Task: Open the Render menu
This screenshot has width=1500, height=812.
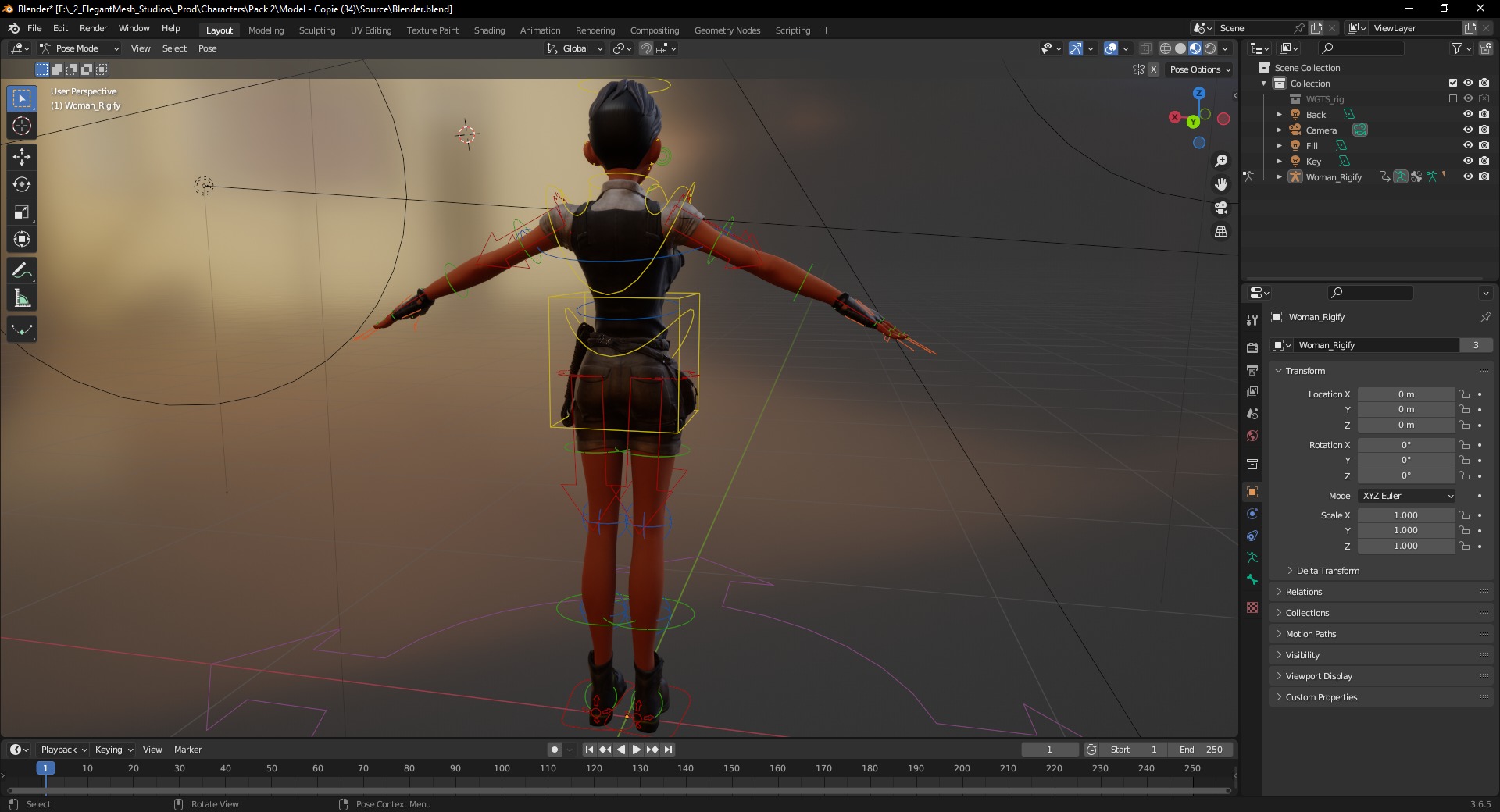Action: tap(93, 28)
